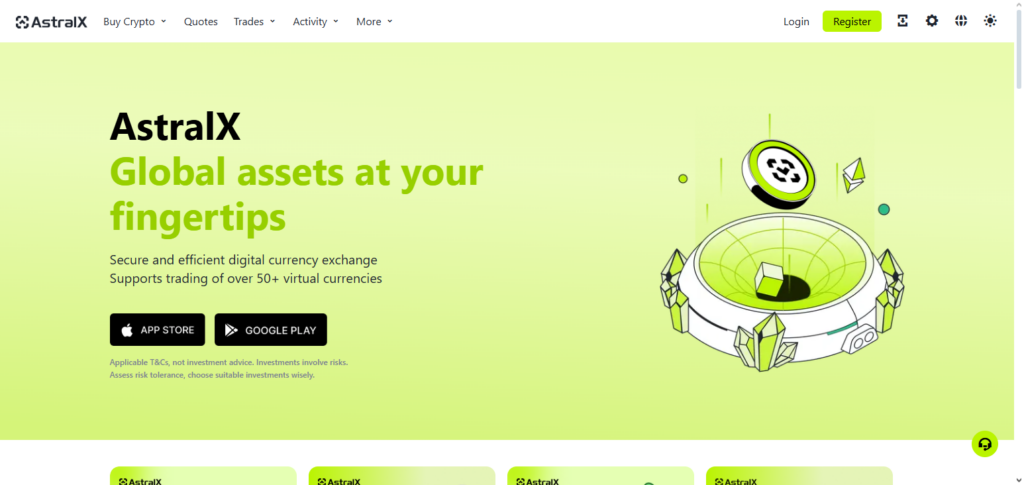This screenshot has width=1024, height=485.
Task: Click the Login link
Action: [796, 22]
